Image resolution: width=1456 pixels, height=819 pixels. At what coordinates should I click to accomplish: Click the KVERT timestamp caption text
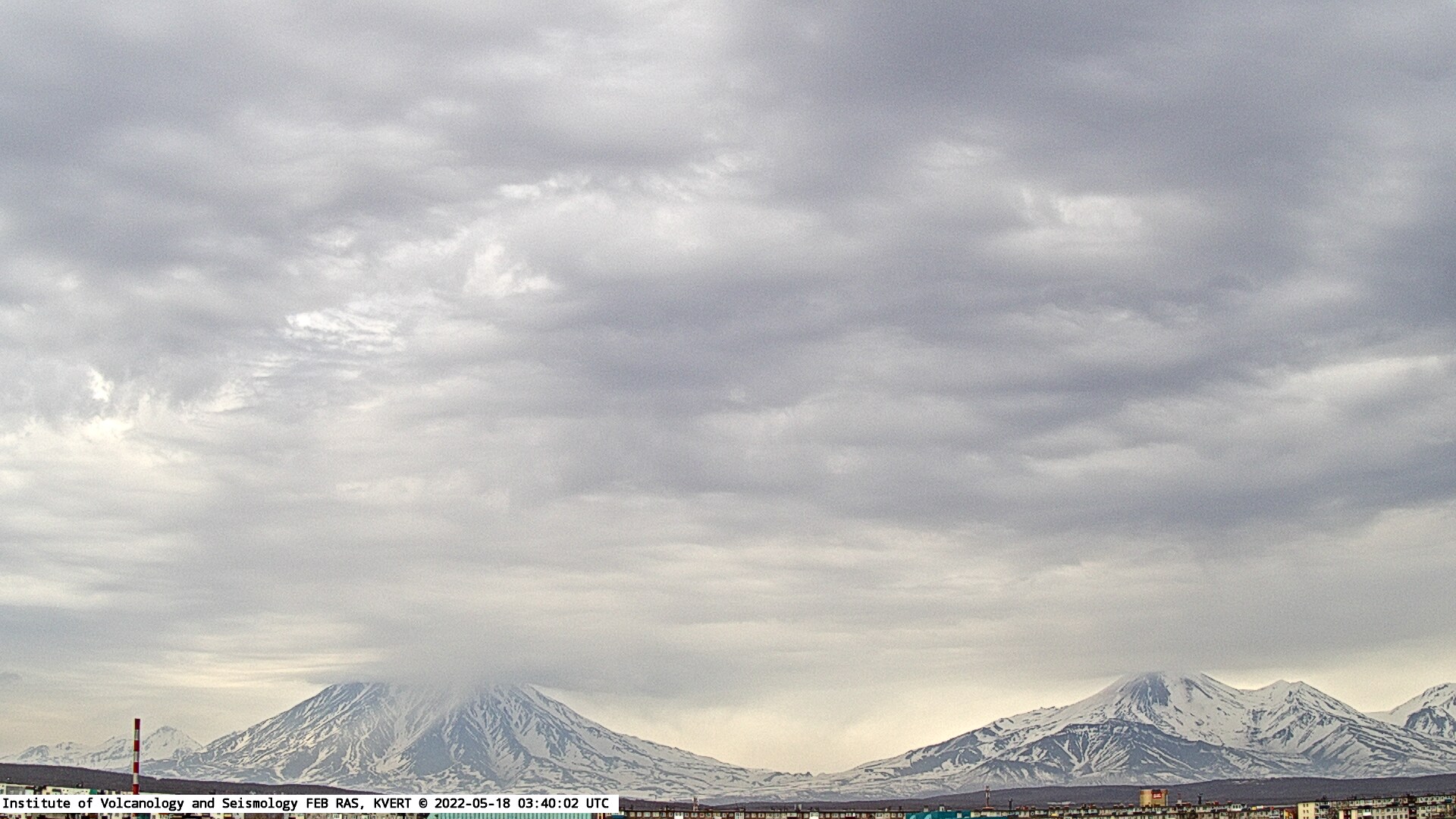(x=306, y=803)
